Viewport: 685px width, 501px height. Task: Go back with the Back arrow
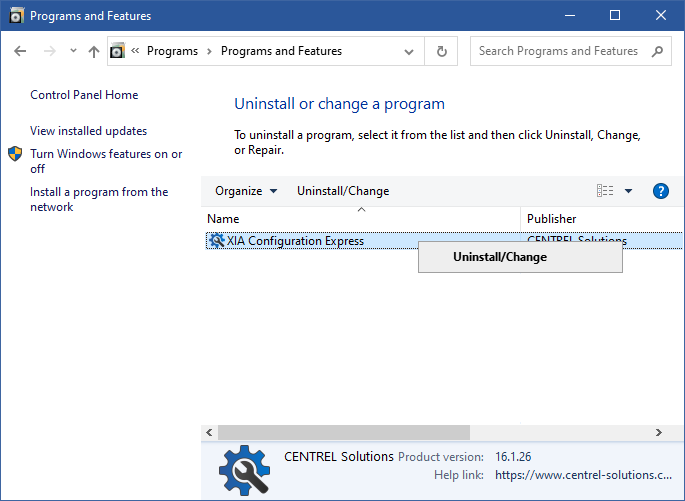[x=20, y=51]
